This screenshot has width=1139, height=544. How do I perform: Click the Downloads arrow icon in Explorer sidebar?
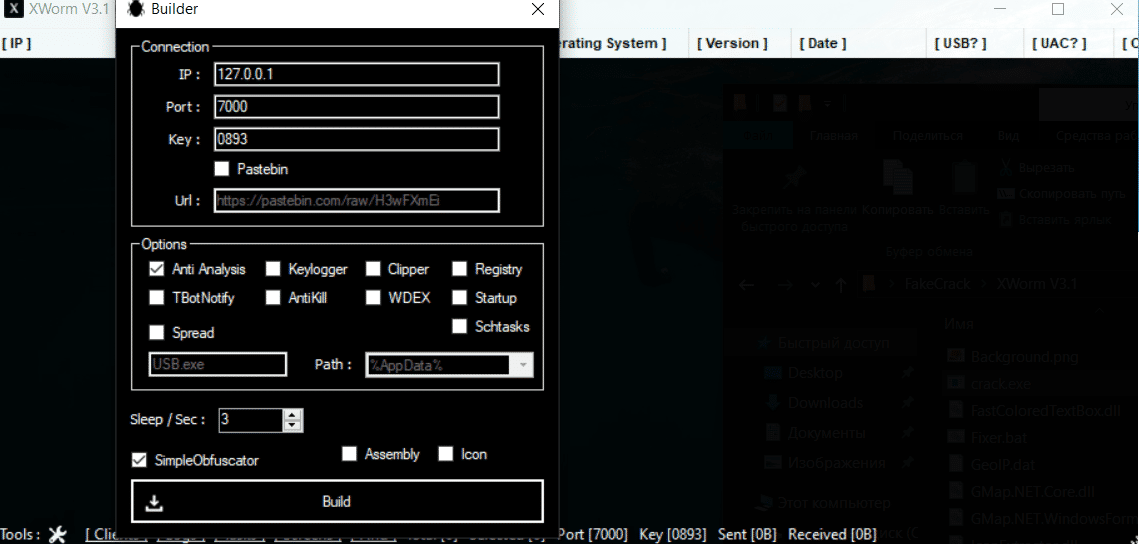[x=774, y=402]
